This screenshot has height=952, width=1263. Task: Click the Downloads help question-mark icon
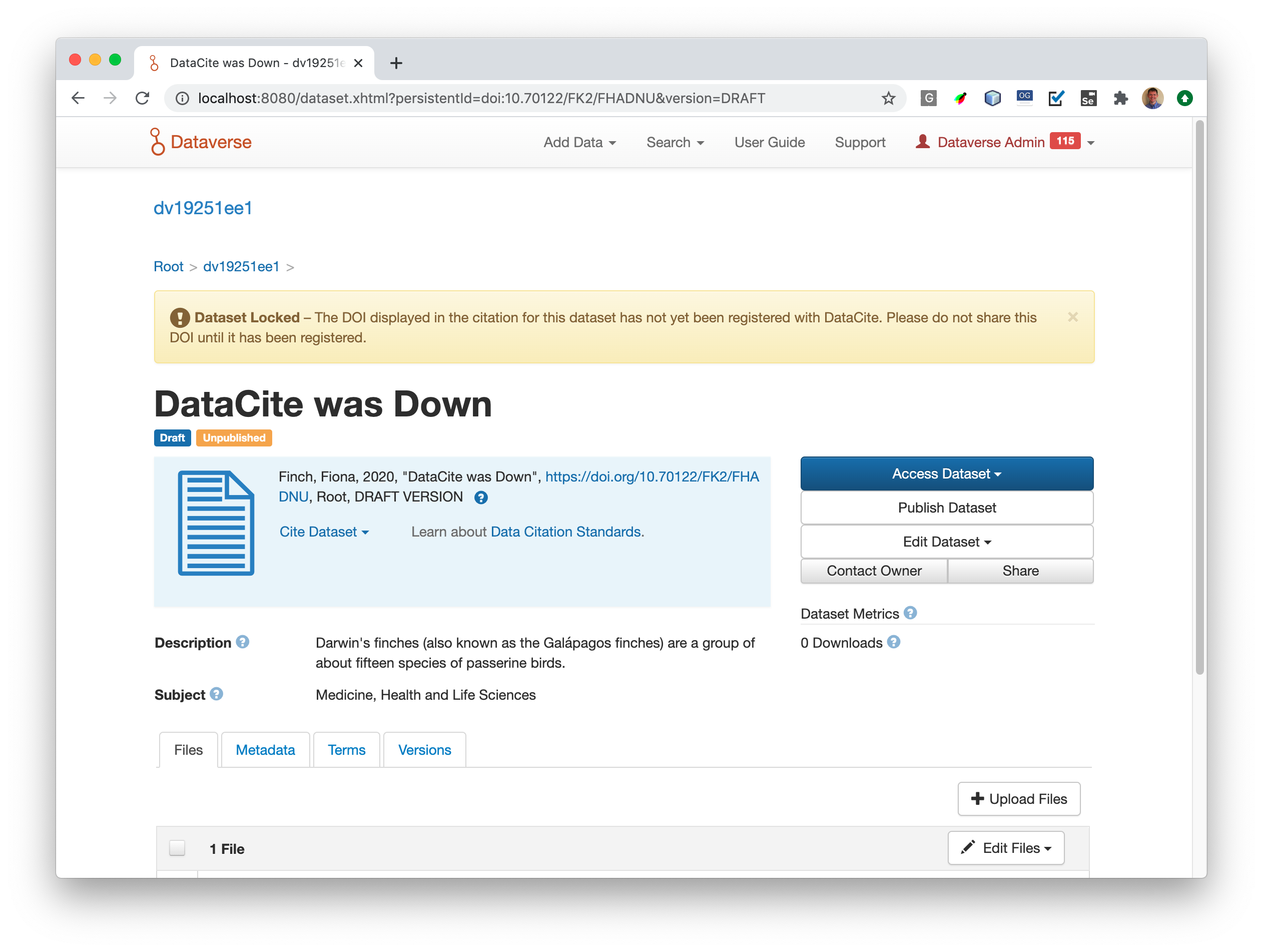pos(894,642)
